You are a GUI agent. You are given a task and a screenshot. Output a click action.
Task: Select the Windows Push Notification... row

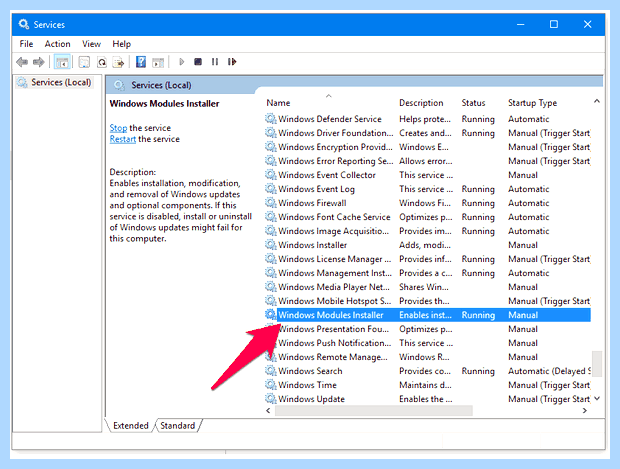click(427, 343)
